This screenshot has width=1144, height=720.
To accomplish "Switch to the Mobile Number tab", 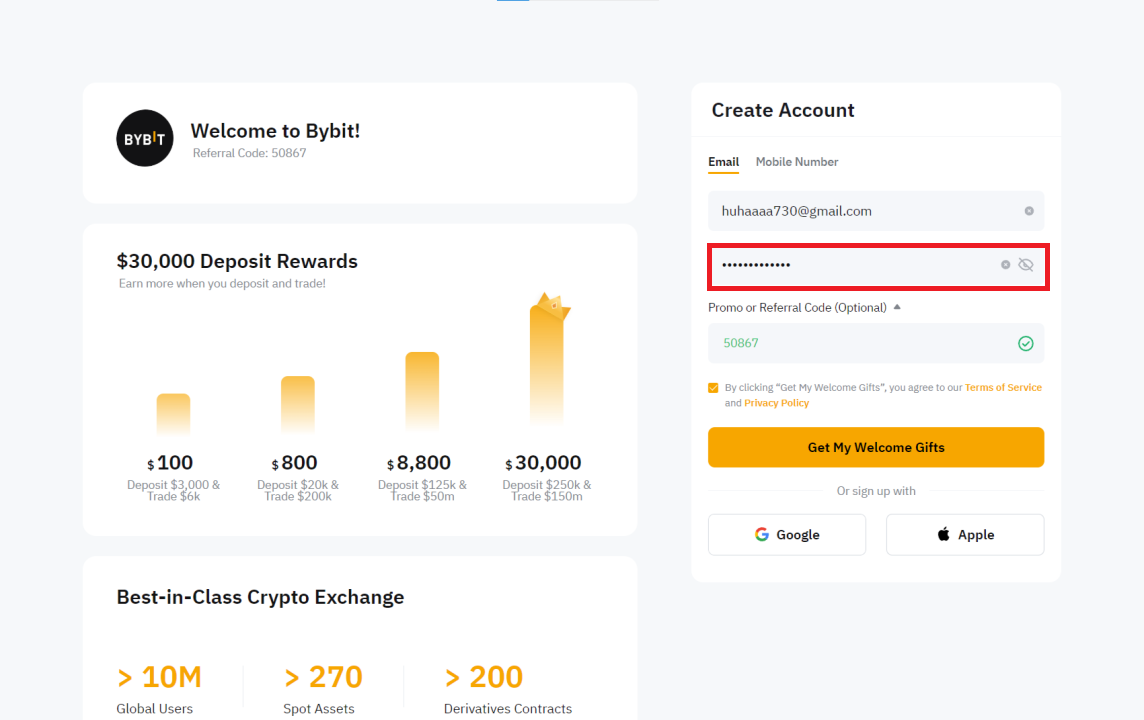I will click(x=797, y=162).
